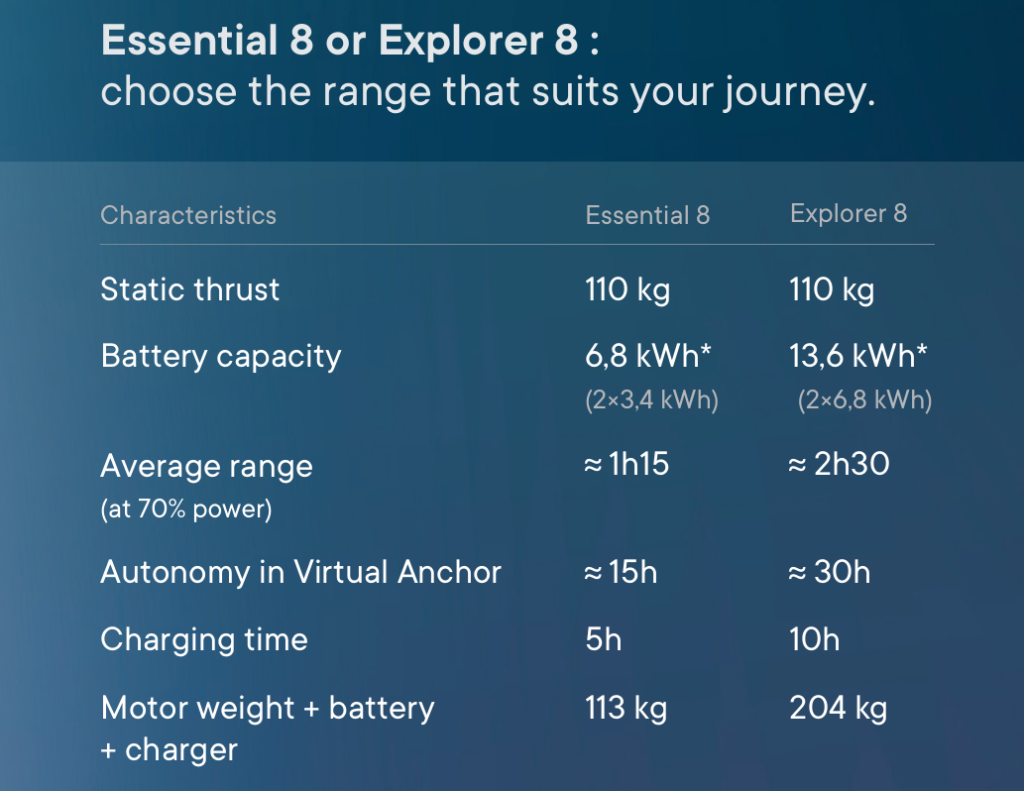
Task: Click the Average range row label
Action: pyautogui.click(x=207, y=466)
